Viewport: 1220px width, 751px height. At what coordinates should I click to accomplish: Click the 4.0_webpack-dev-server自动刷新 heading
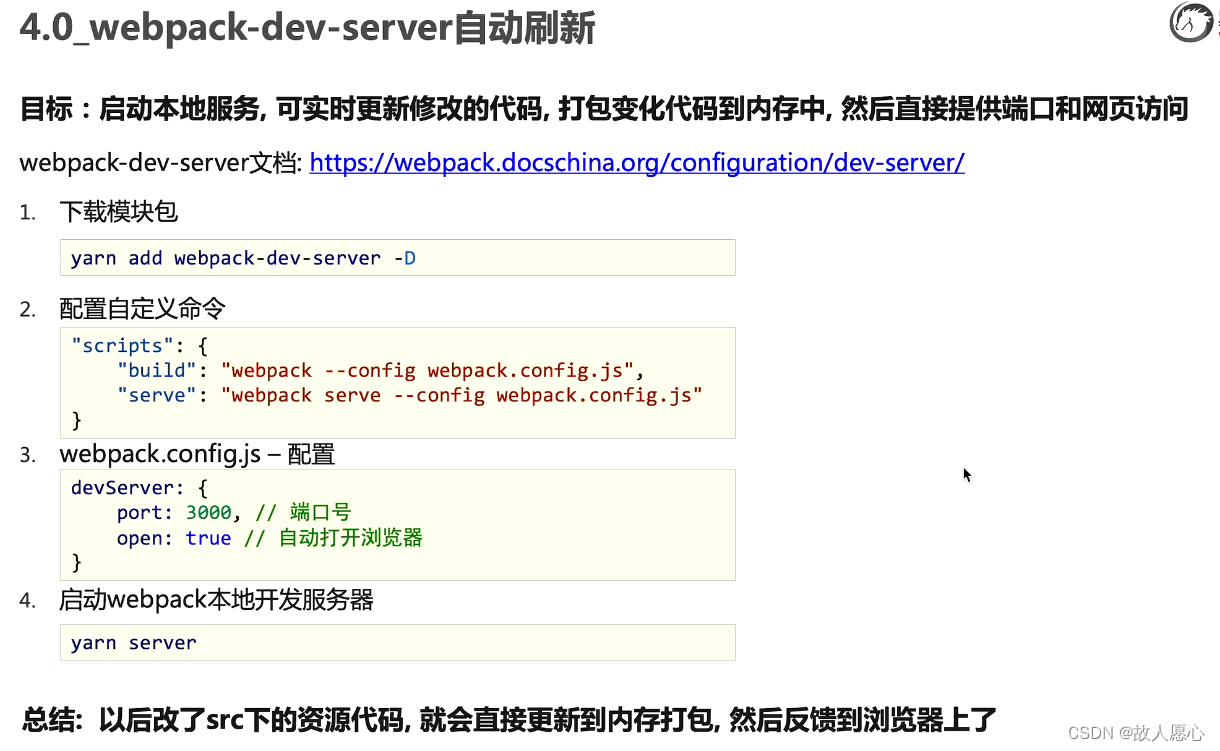pos(307,27)
